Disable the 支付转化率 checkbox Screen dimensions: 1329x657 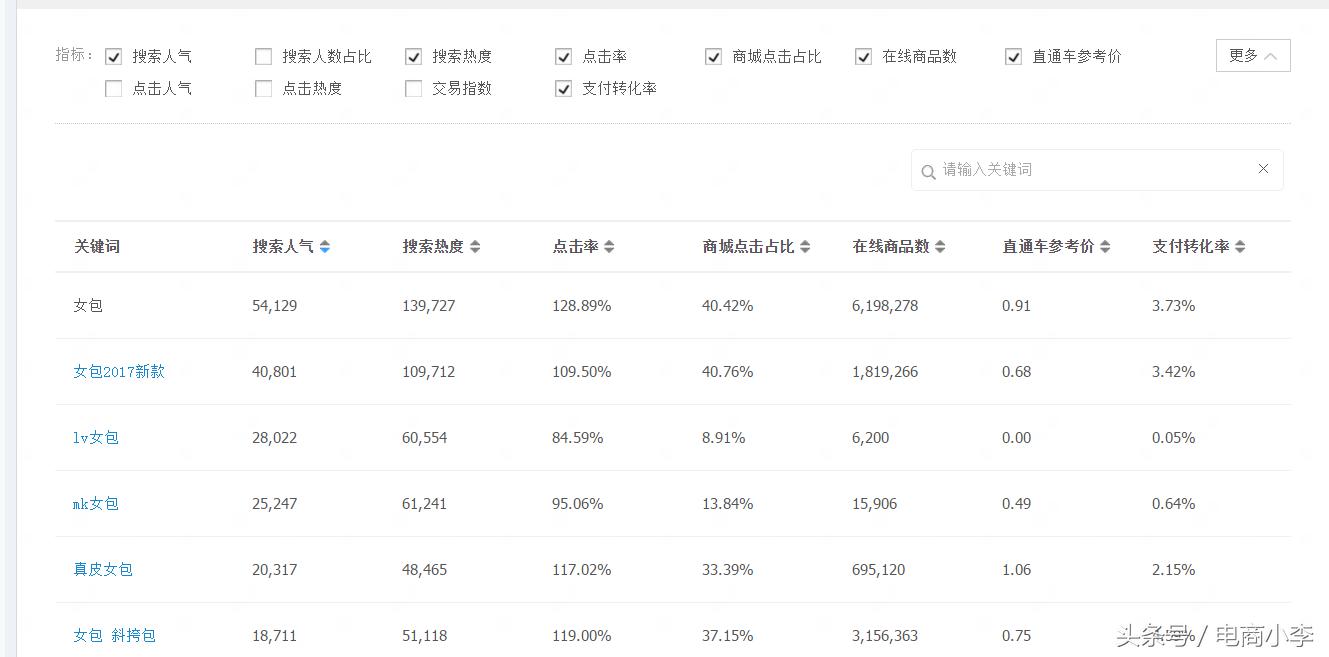[563, 89]
